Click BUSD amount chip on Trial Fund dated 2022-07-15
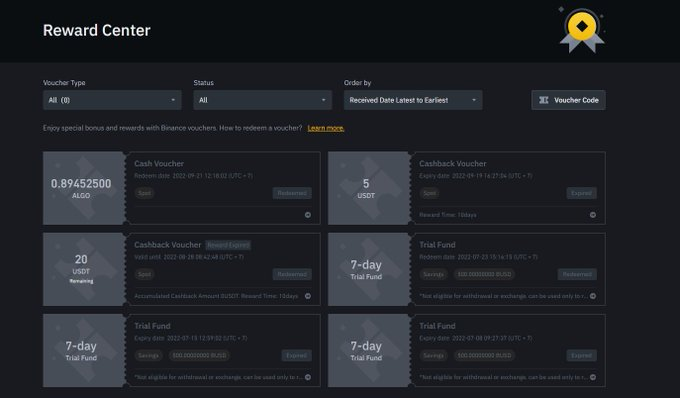 (x=199, y=355)
